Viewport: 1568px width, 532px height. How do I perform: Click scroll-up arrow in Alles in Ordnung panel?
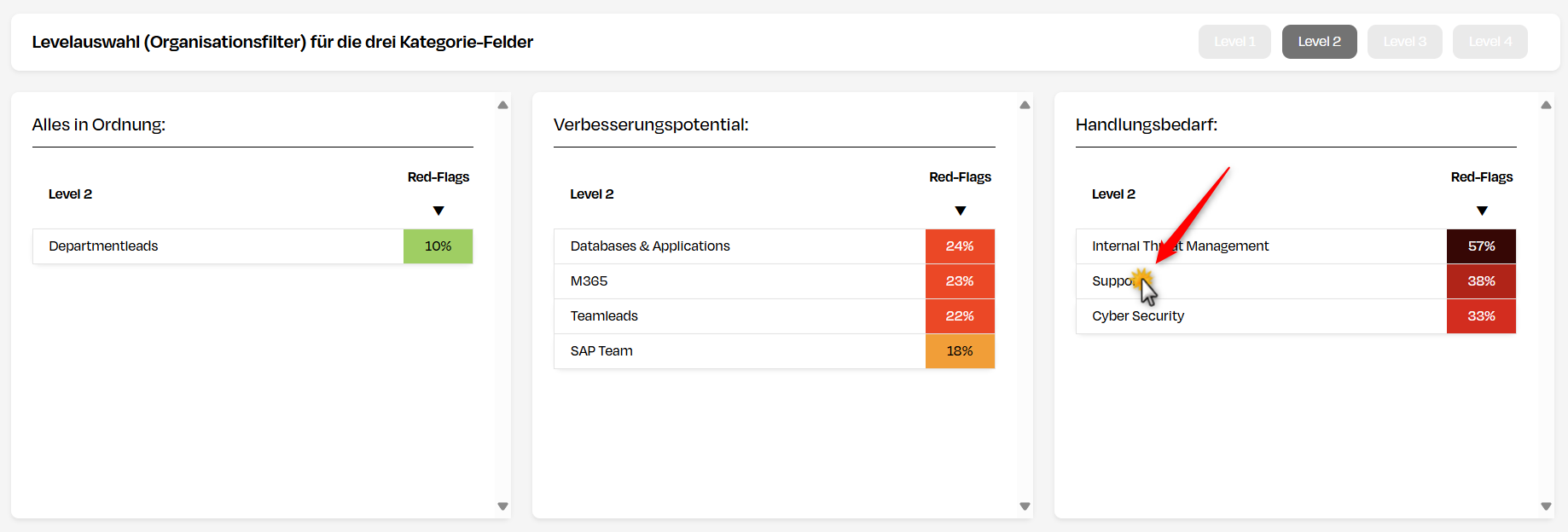pos(502,104)
